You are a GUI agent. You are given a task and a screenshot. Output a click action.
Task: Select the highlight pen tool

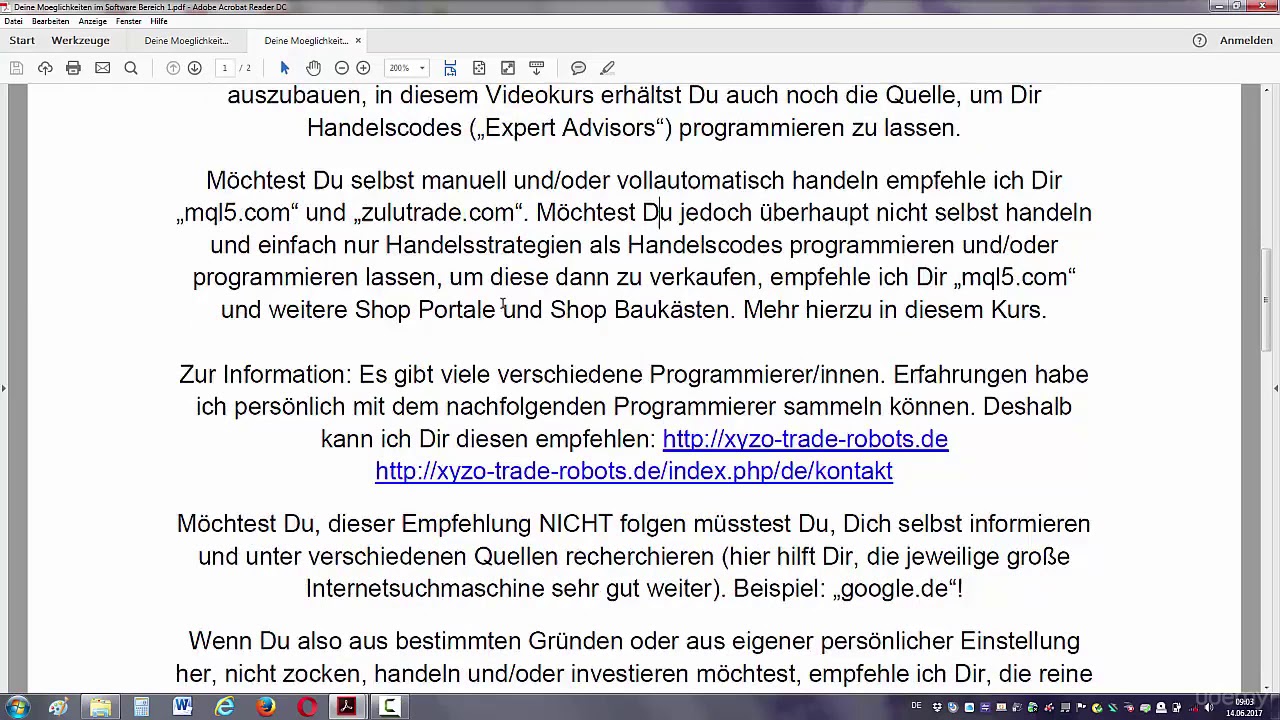coord(607,68)
